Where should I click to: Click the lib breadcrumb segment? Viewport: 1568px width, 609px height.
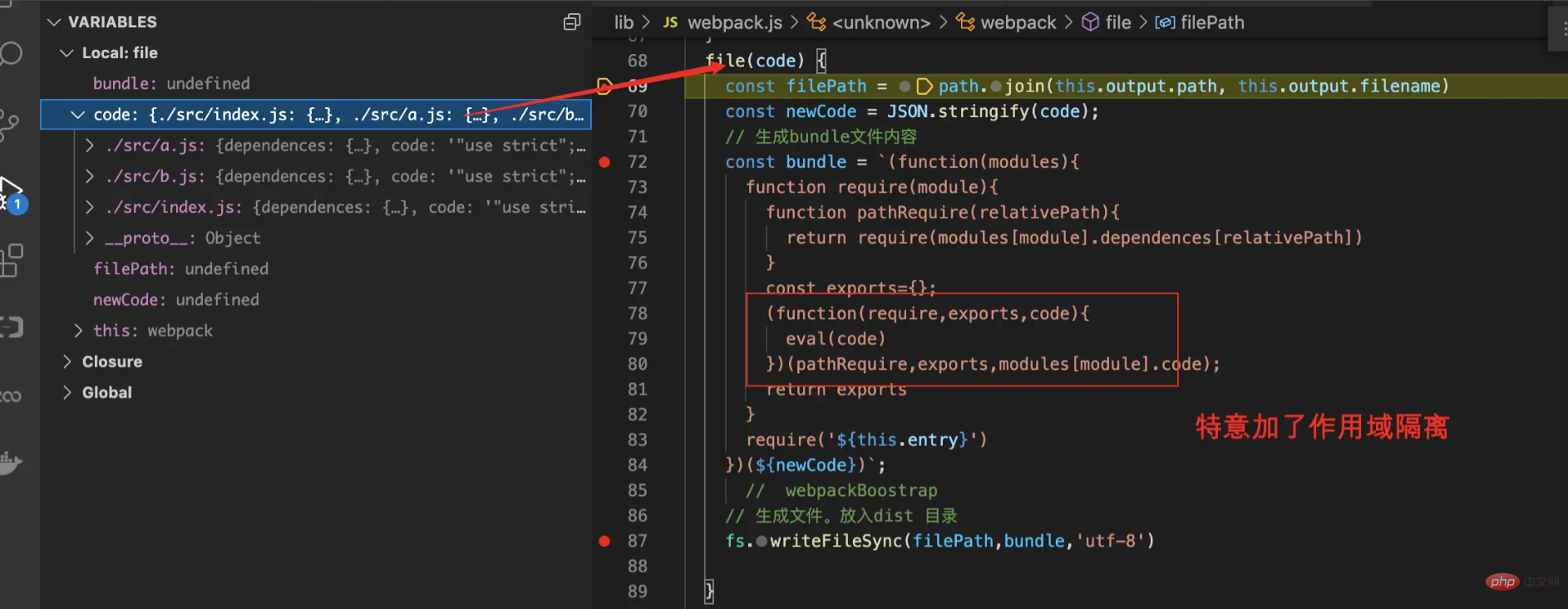click(x=624, y=22)
